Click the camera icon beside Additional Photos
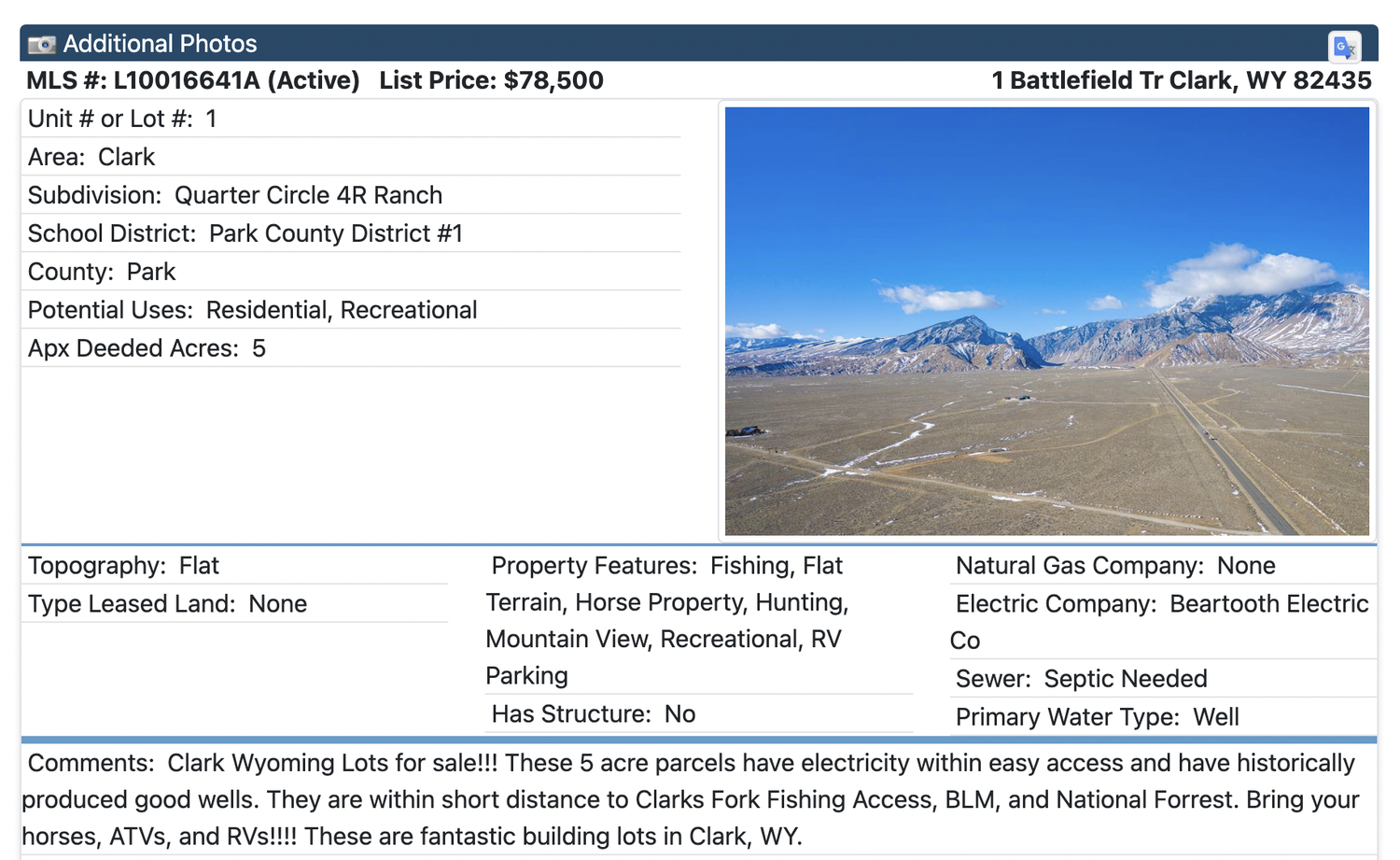The height and width of the screenshot is (860, 1400). coord(42,44)
